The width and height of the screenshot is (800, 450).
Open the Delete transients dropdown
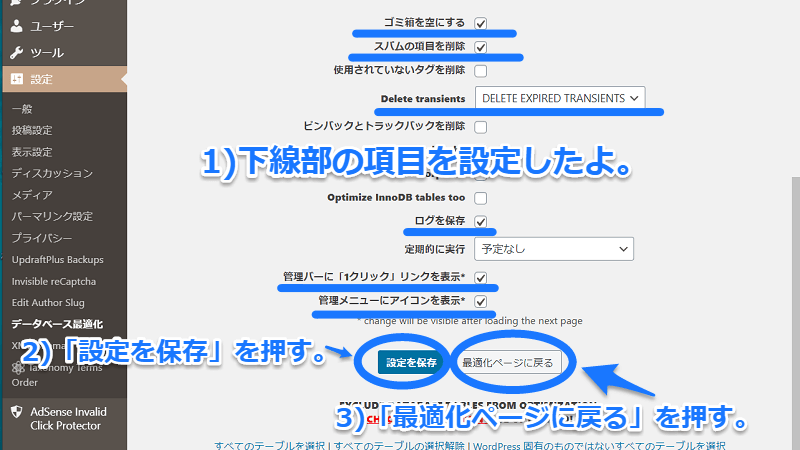click(x=560, y=98)
